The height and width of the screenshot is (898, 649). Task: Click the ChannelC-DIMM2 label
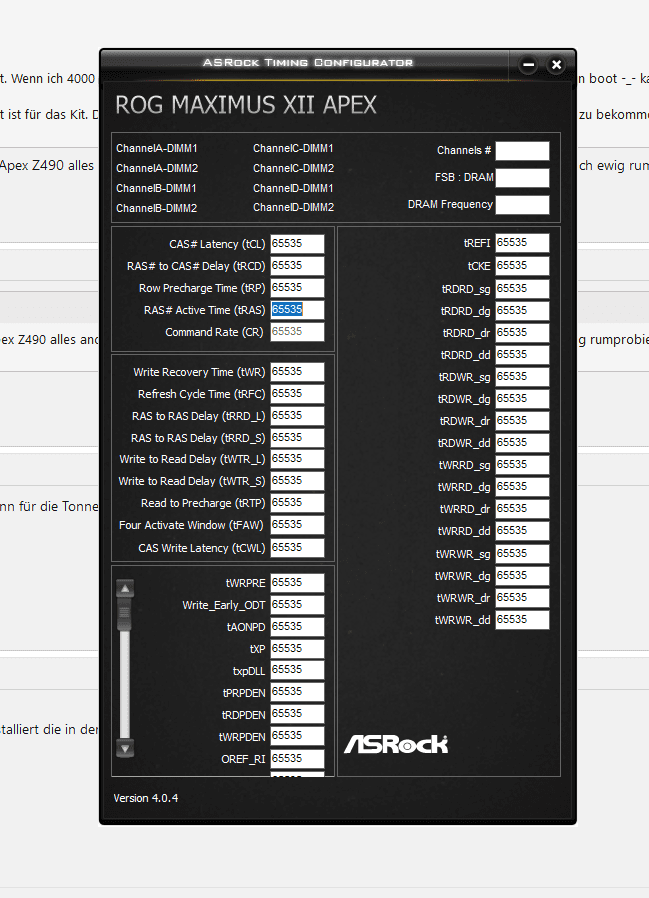[293, 168]
